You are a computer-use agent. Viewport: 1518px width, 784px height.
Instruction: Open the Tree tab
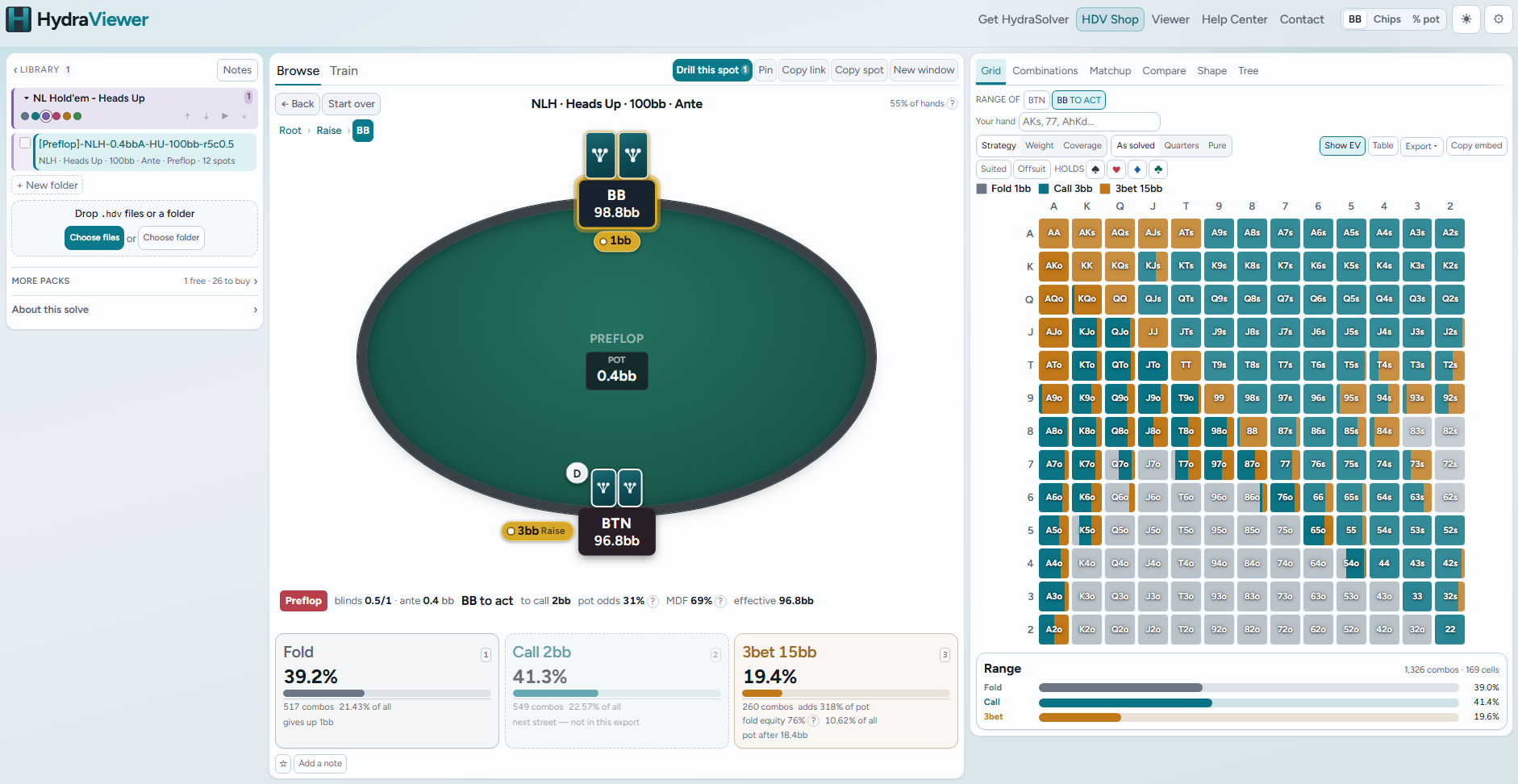[x=1248, y=71]
